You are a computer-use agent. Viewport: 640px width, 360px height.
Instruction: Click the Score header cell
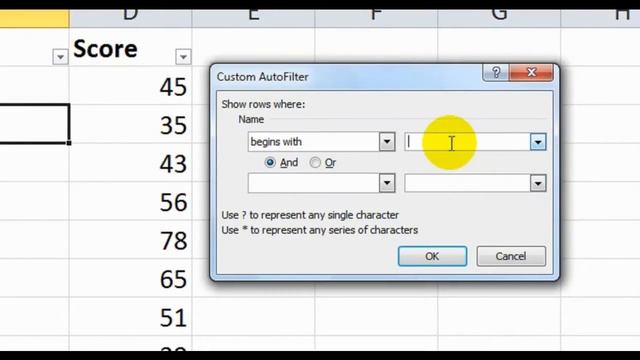point(131,47)
